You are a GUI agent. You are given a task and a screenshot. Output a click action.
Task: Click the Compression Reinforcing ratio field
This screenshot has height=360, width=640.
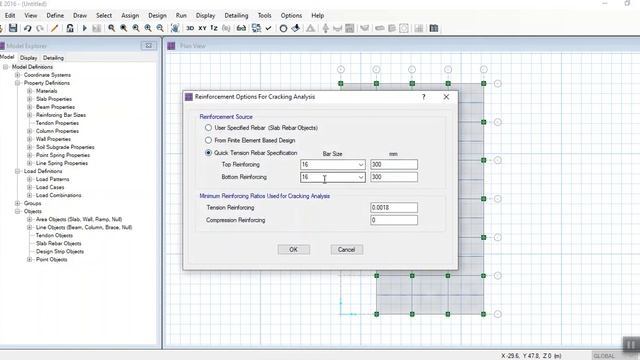[x=394, y=220]
